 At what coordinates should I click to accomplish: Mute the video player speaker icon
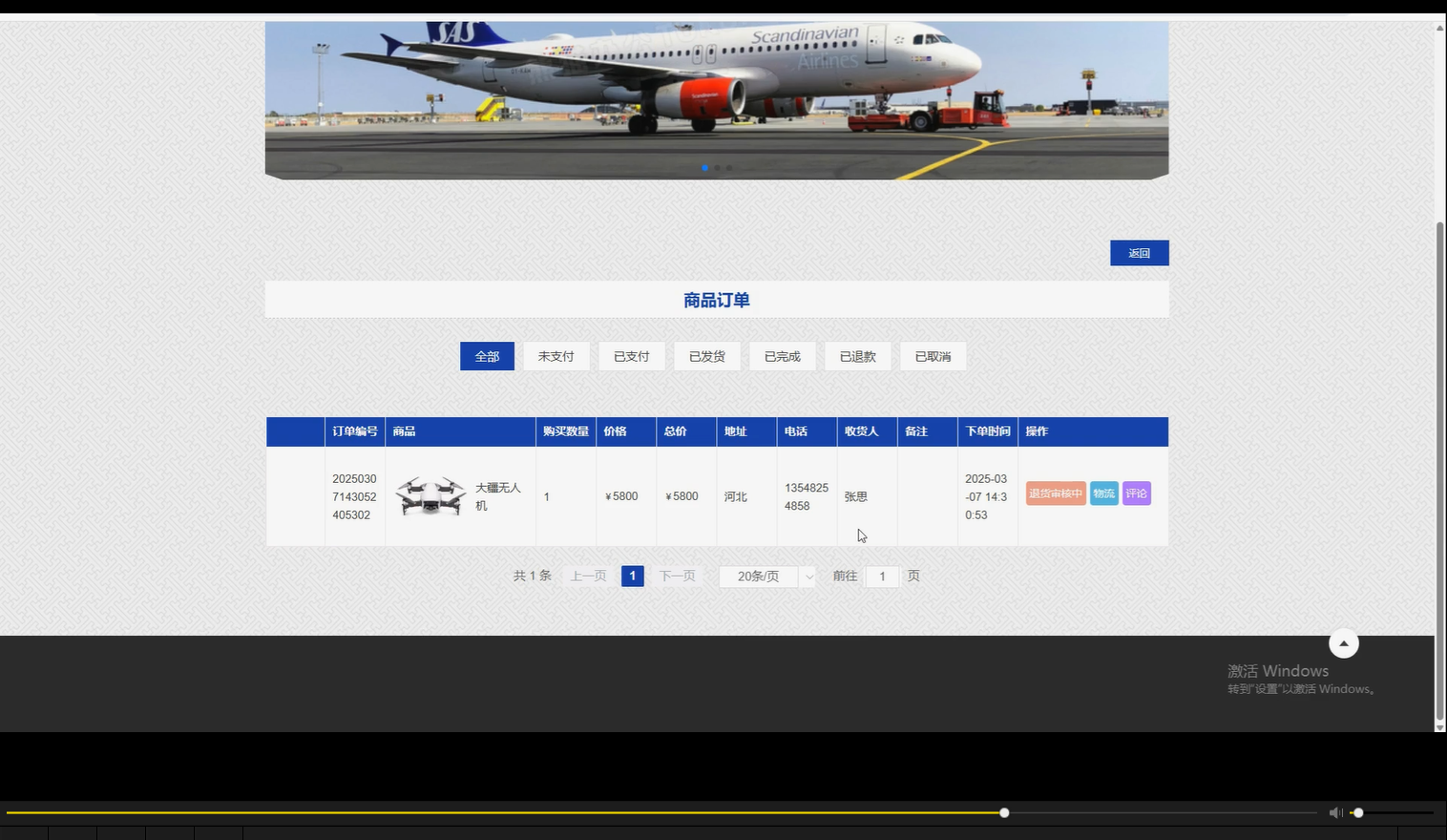click(1335, 812)
